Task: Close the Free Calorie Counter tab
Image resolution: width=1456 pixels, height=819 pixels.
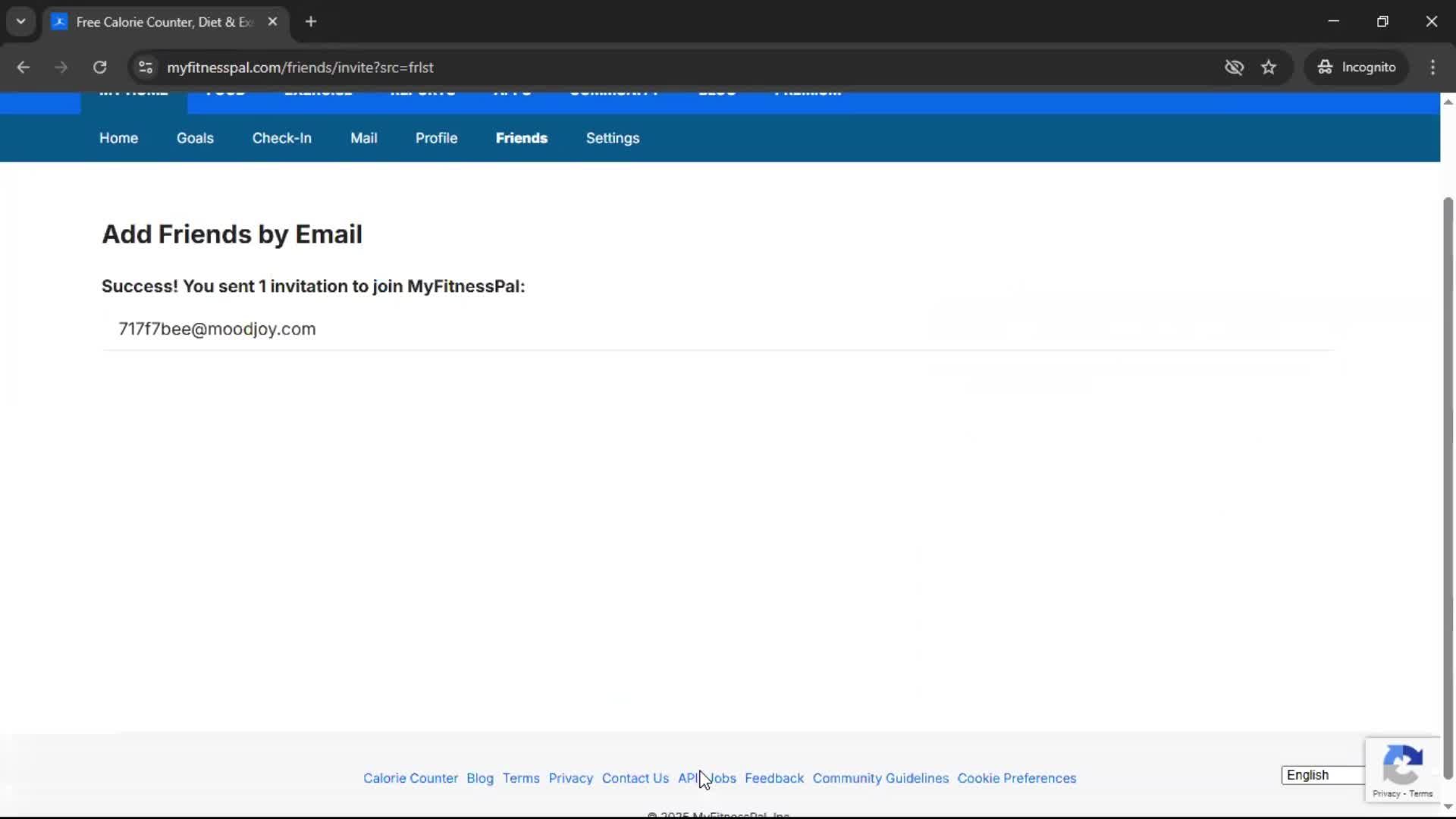Action: point(272,22)
